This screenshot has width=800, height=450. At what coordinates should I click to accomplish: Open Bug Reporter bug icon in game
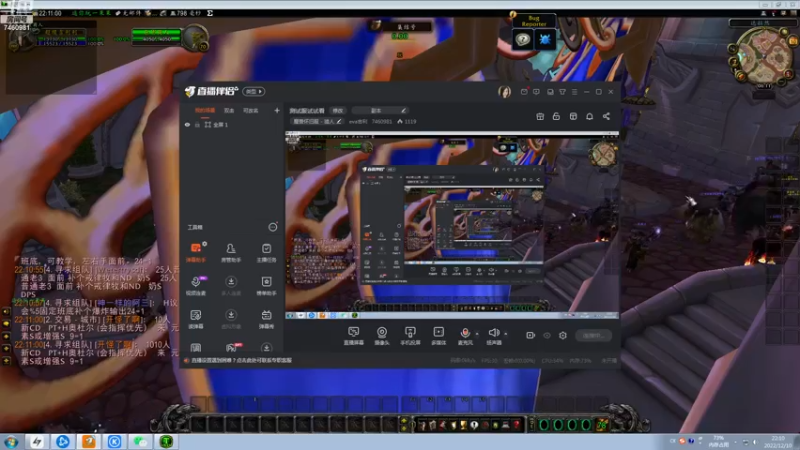pyautogui.click(x=544, y=39)
